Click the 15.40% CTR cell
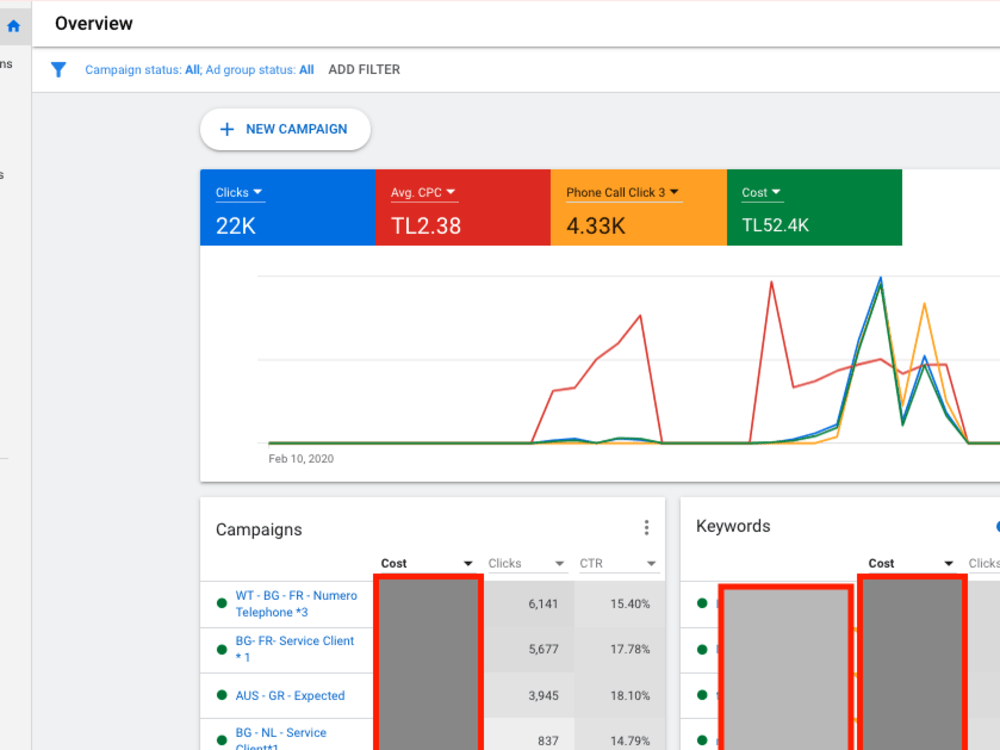The width and height of the screenshot is (1000, 750). [629, 604]
